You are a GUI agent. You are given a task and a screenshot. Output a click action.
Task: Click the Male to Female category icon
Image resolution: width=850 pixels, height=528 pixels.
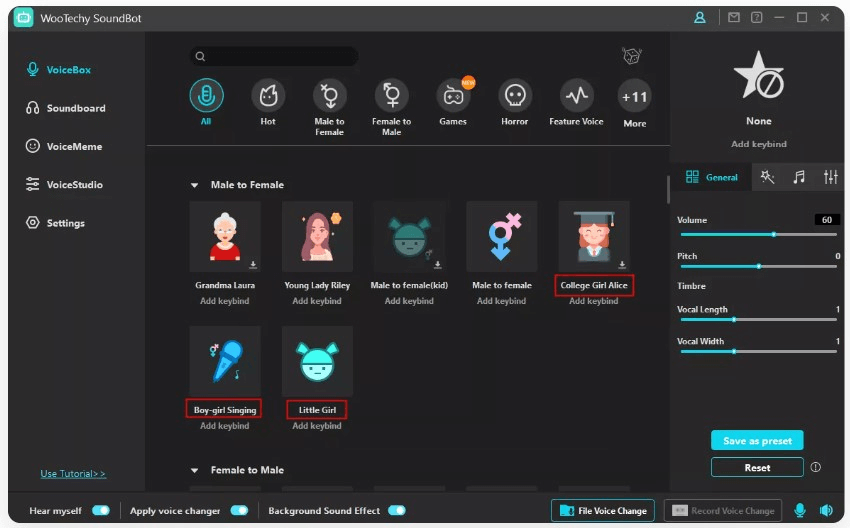point(330,96)
